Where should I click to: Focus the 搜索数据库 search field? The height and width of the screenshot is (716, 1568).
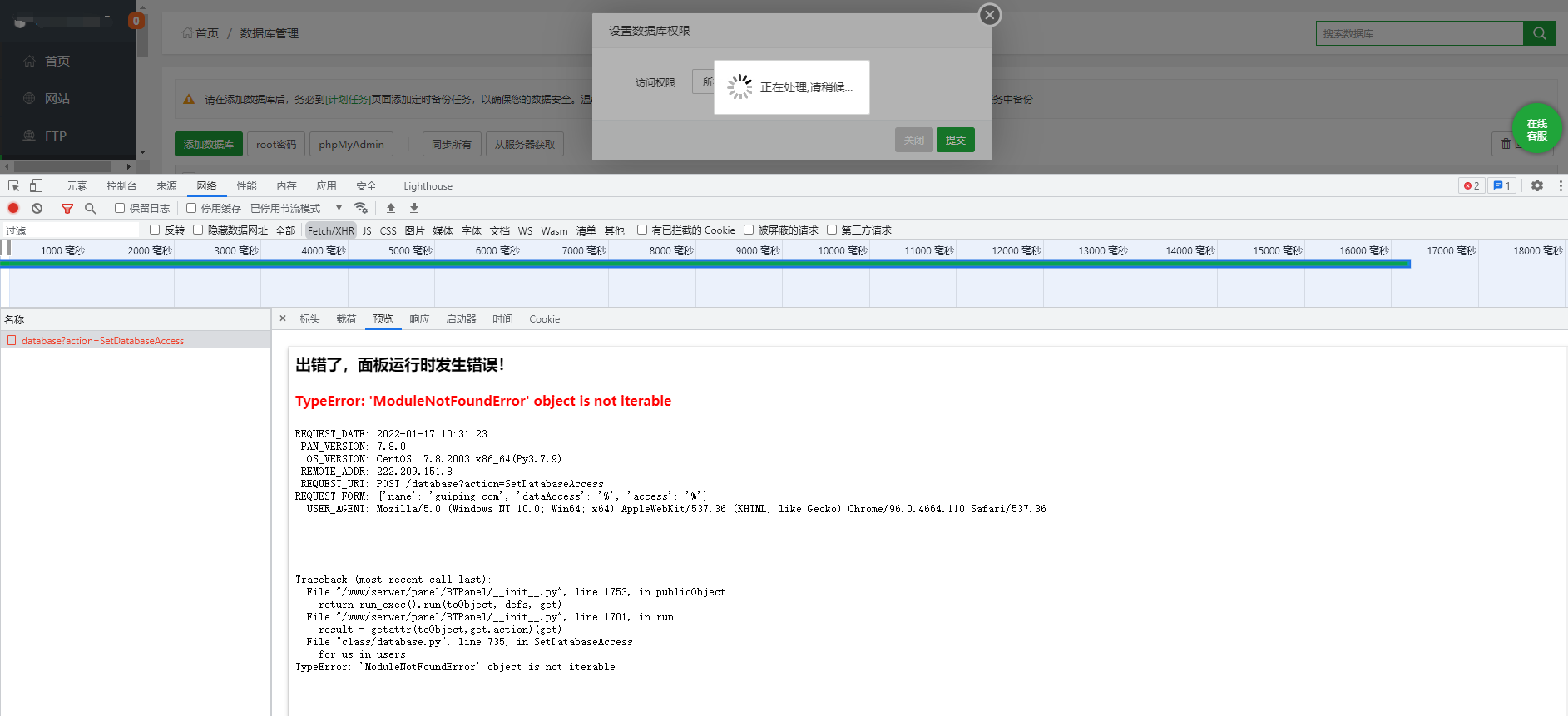pyautogui.click(x=1420, y=33)
